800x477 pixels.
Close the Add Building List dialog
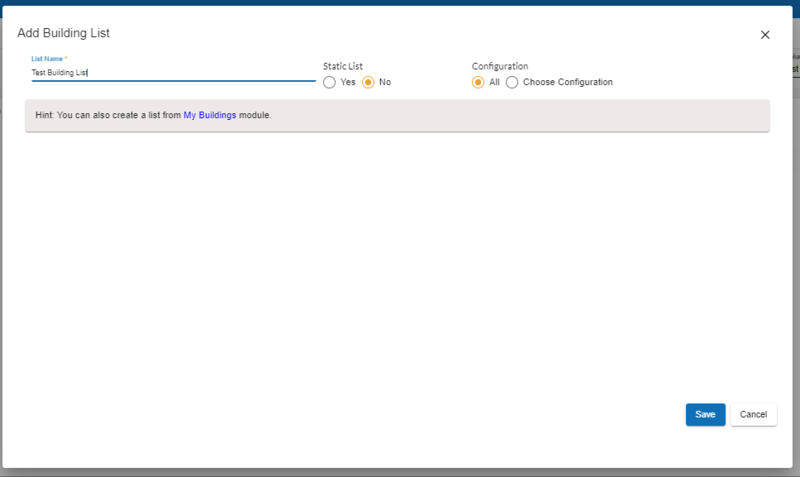[x=765, y=34]
